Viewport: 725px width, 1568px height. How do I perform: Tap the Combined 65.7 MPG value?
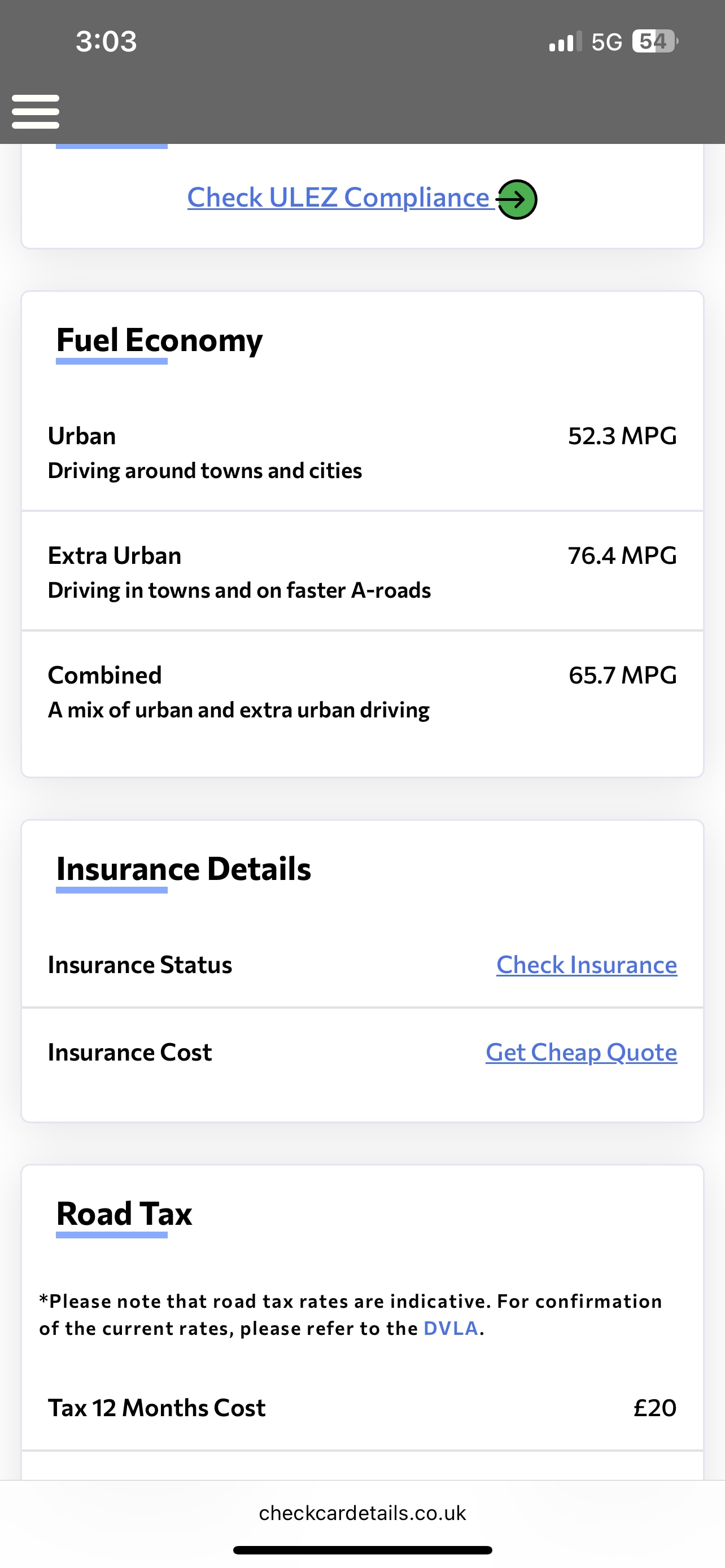tap(622, 675)
